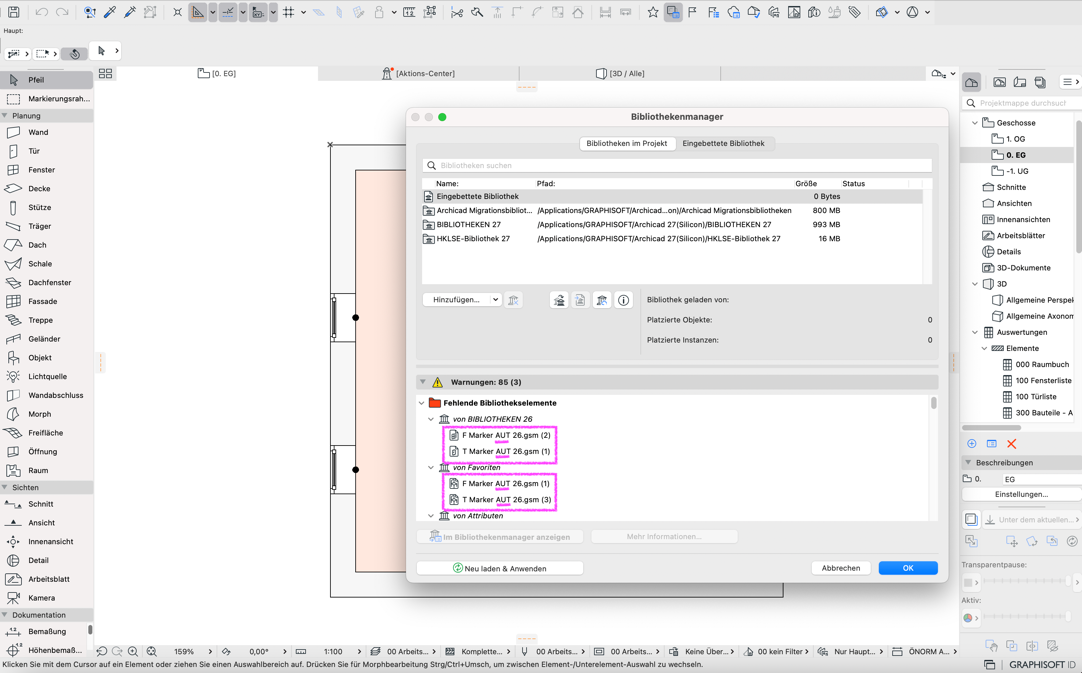Select the Treppe tool
Viewport: 1082px width, 673px height.
click(47, 320)
